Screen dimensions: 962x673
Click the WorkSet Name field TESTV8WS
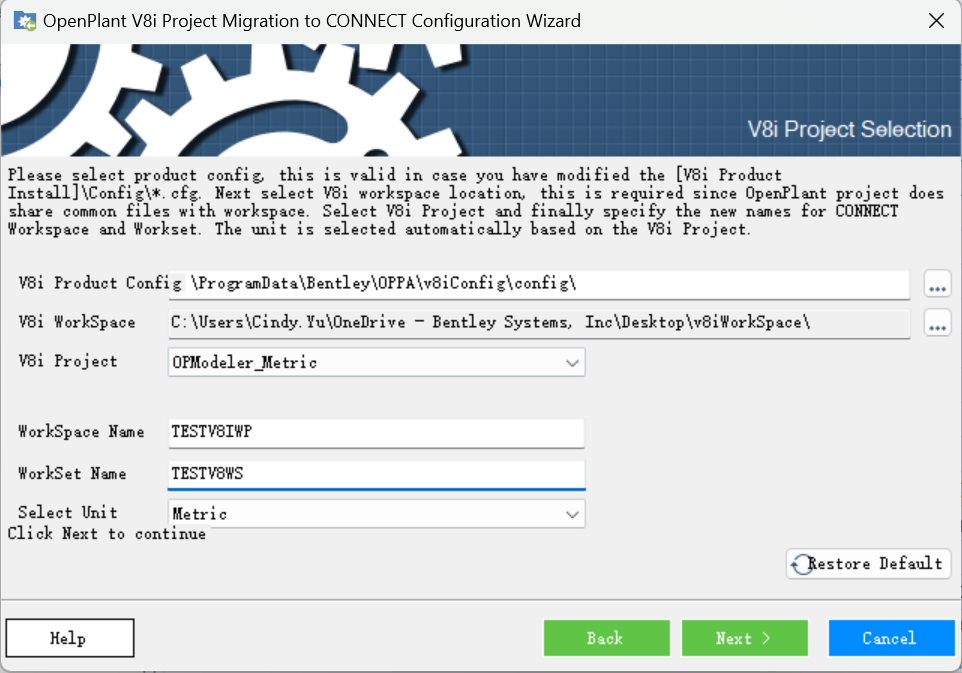[x=376, y=474]
